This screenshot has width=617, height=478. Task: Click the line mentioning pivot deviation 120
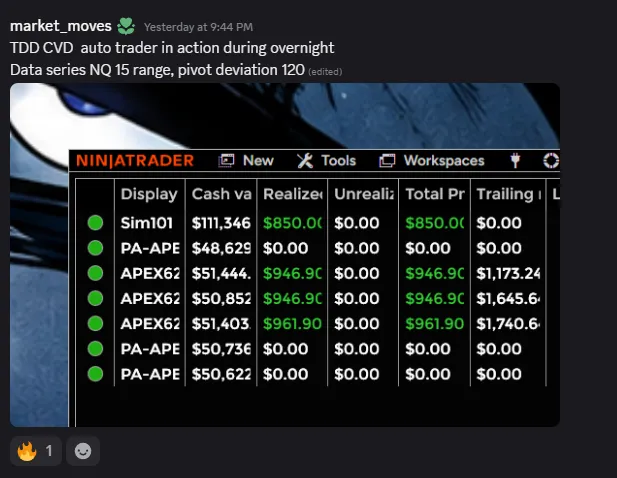point(157,70)
